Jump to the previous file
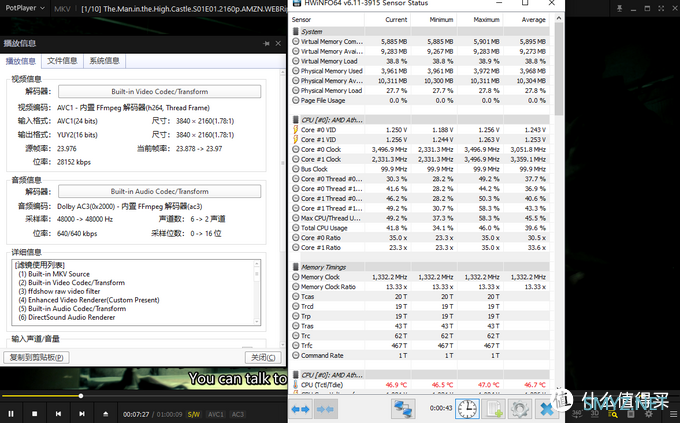 click(x=58, y=414)
